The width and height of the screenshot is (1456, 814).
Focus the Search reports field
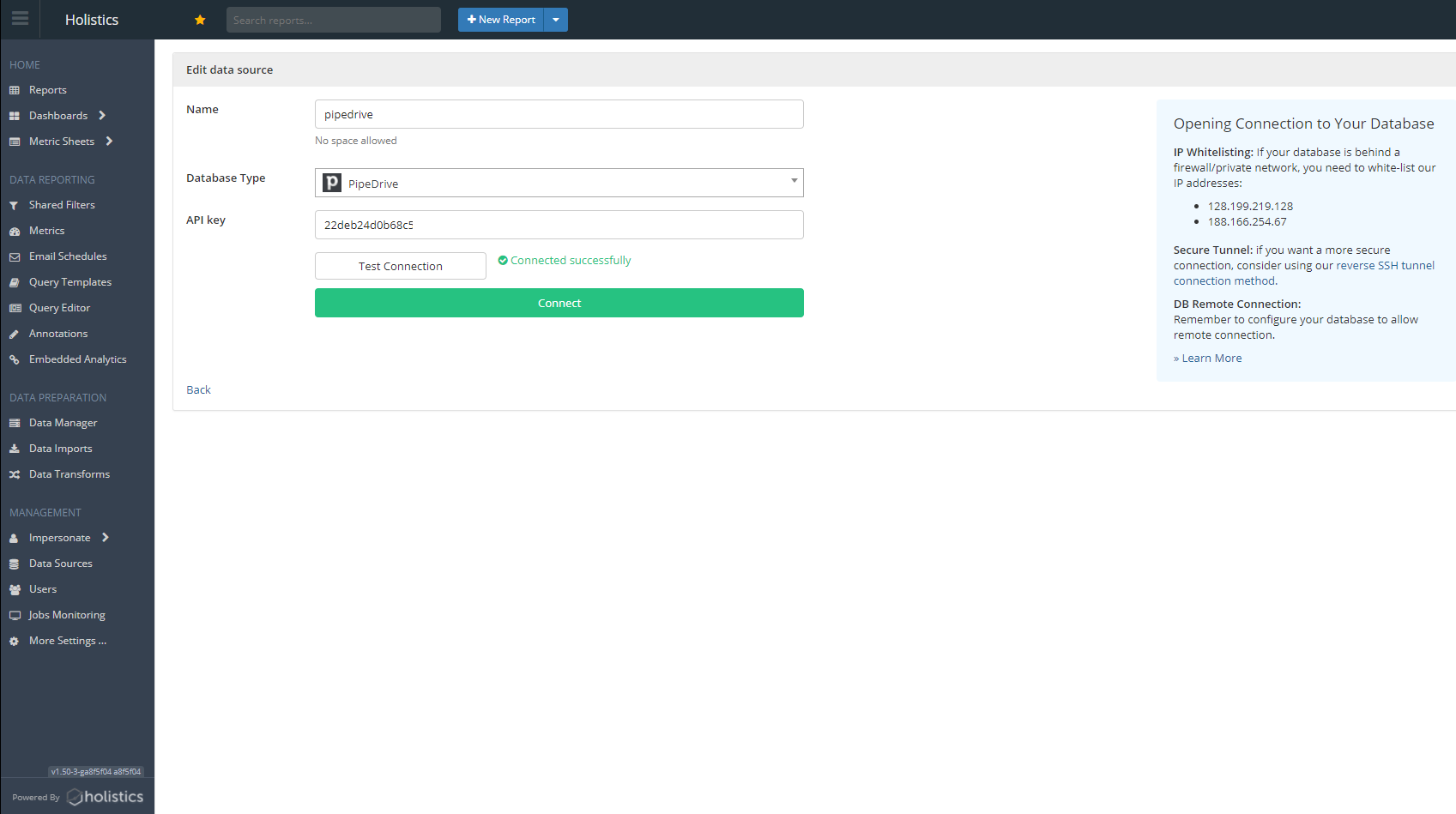pyautogui.click(x=334, y=20)
